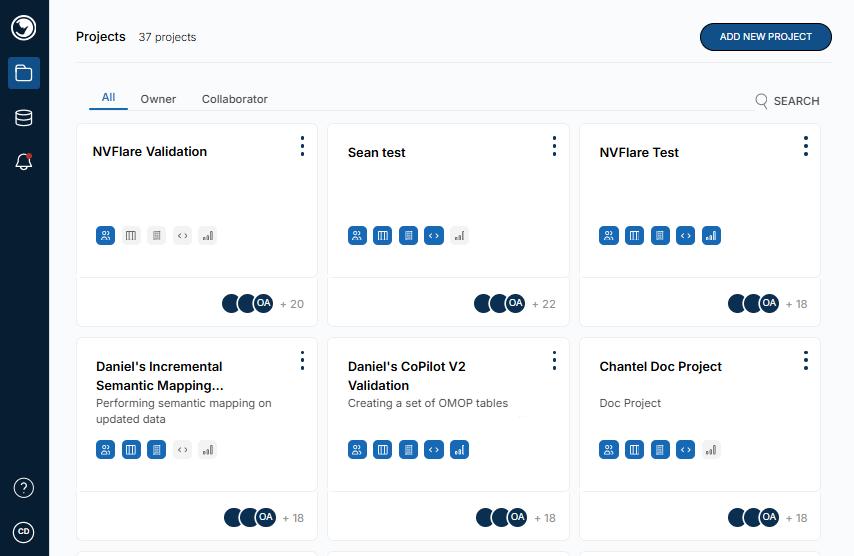Click chart icon on NVFlare Validation card
The image size is (854, 556).
pyautogui.click(x=208, y=236)
